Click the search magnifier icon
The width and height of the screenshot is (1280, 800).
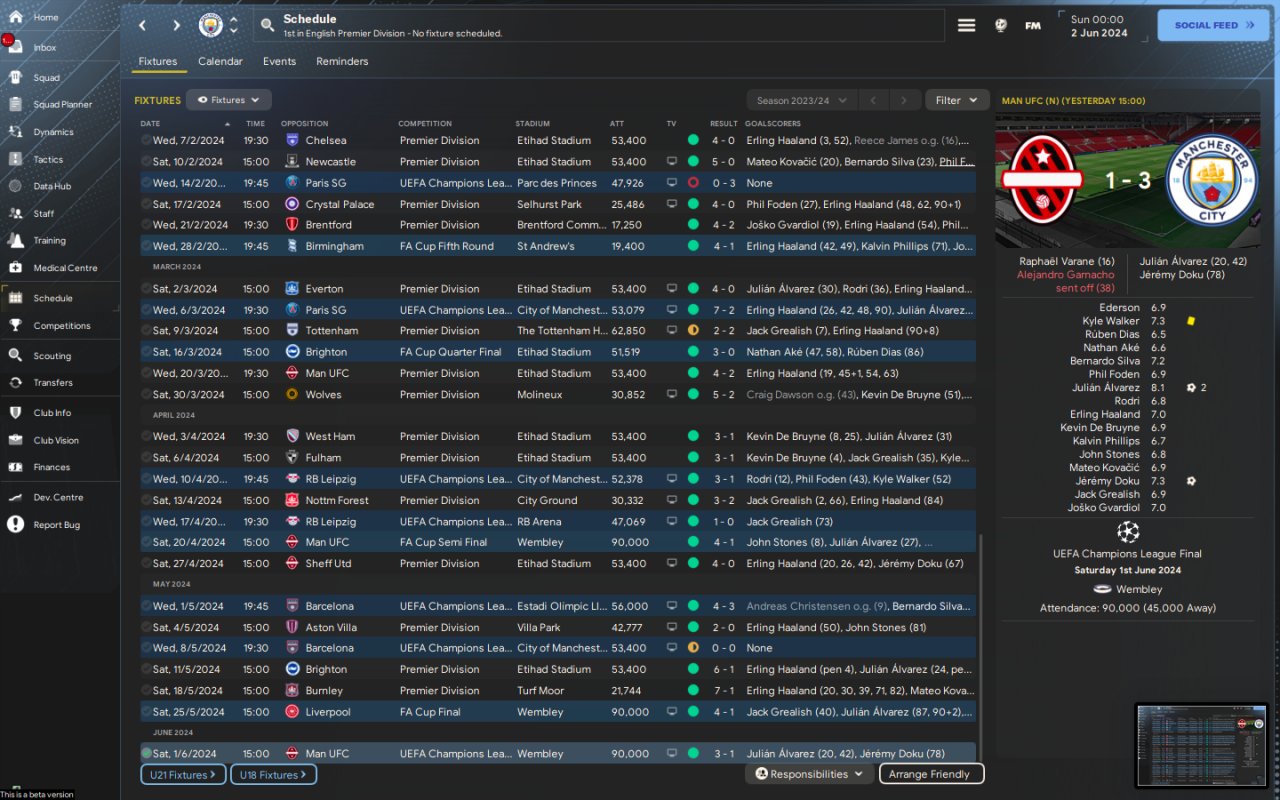pos(267,25)
